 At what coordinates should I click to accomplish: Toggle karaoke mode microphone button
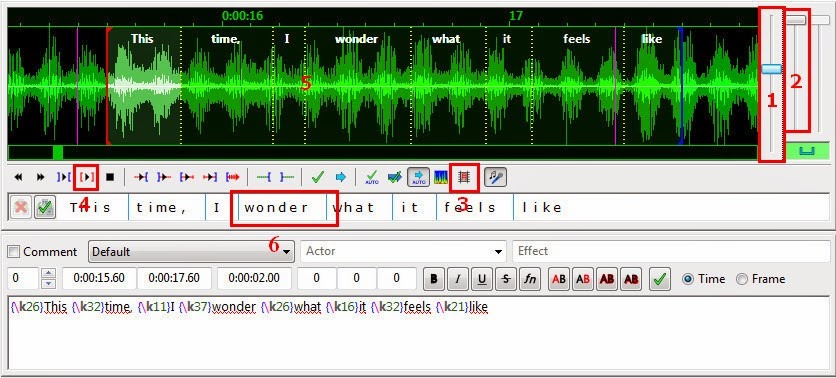tap(495, 177)
